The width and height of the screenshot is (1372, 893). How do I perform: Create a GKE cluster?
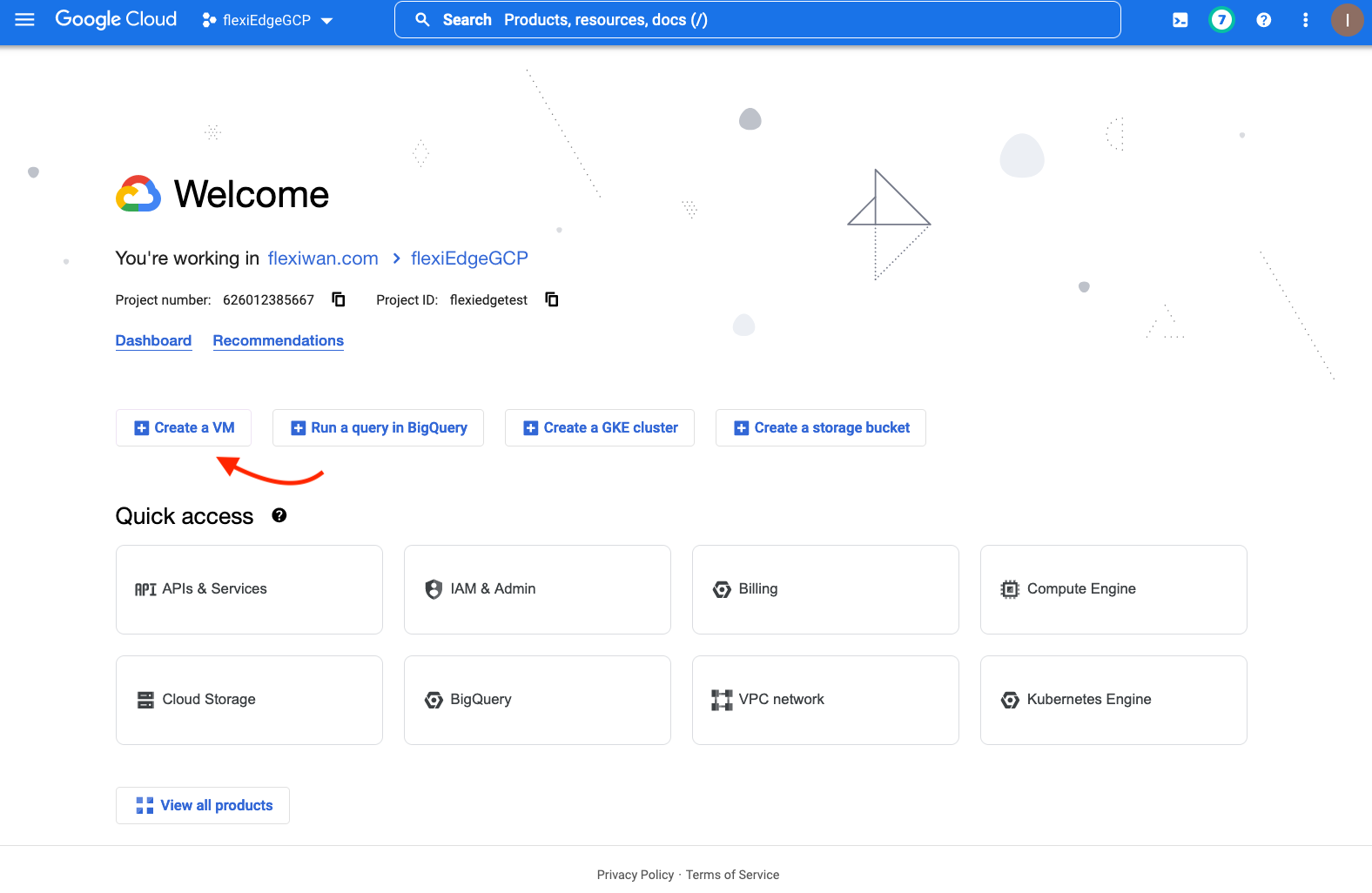[600, 427]
